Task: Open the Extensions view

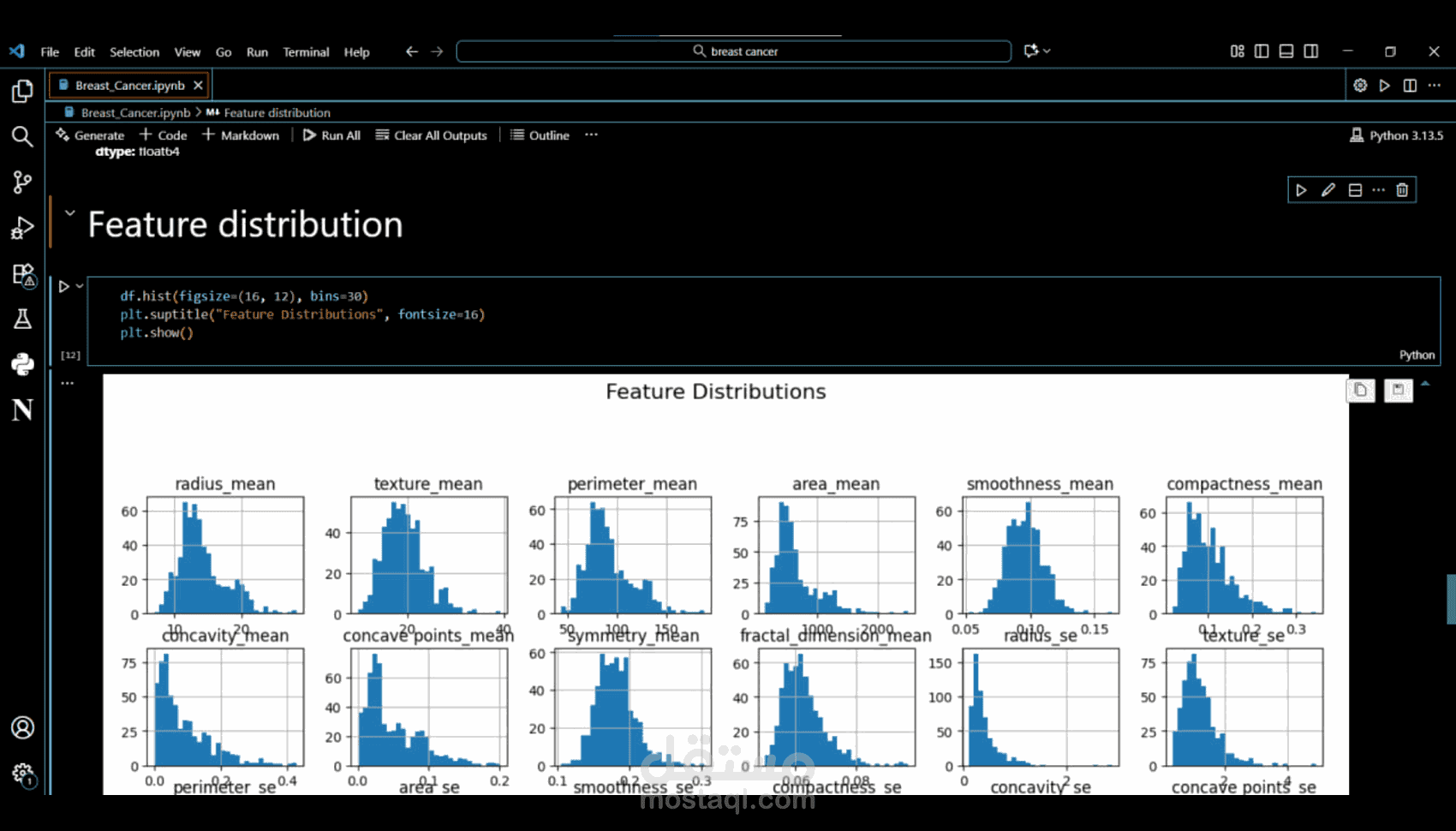Action: click(22, 274)
